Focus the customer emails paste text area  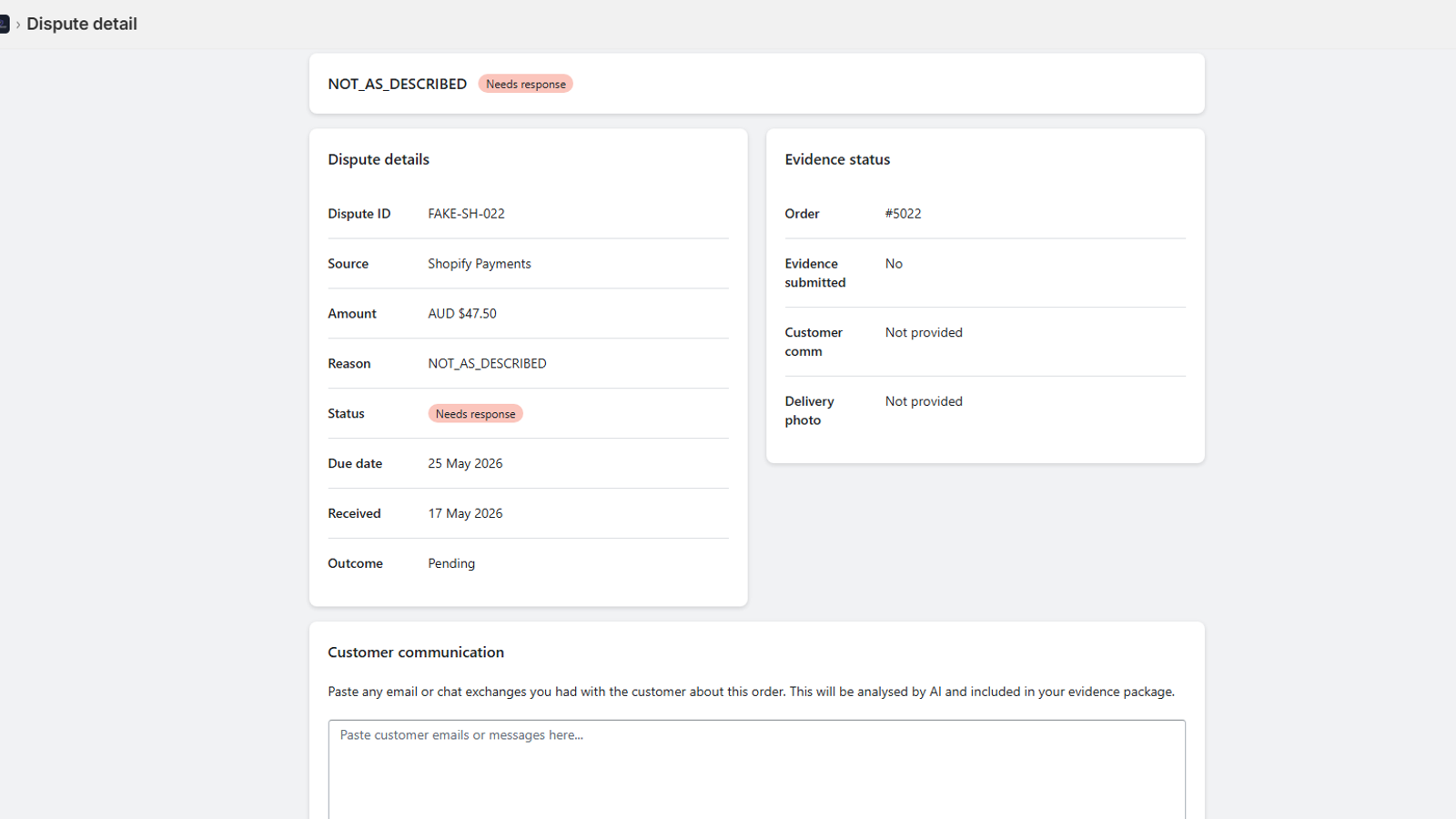[756, 770]
